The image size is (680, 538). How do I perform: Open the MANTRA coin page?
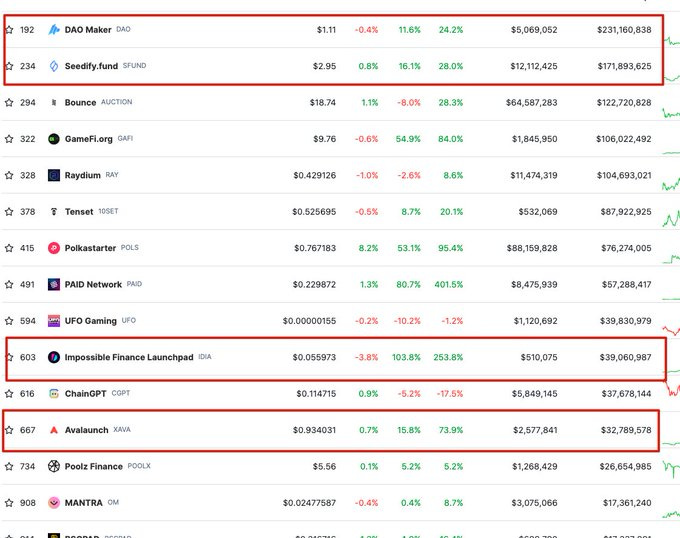(83, 503)
